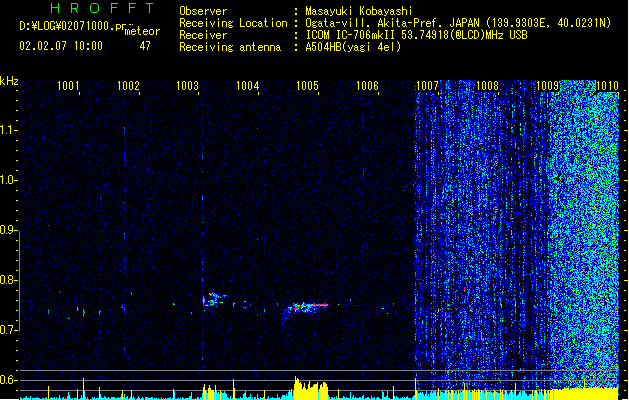Viewport: 629px width, 400px height.
Task: Click time marker 1009
Action: tap(547, 85)
